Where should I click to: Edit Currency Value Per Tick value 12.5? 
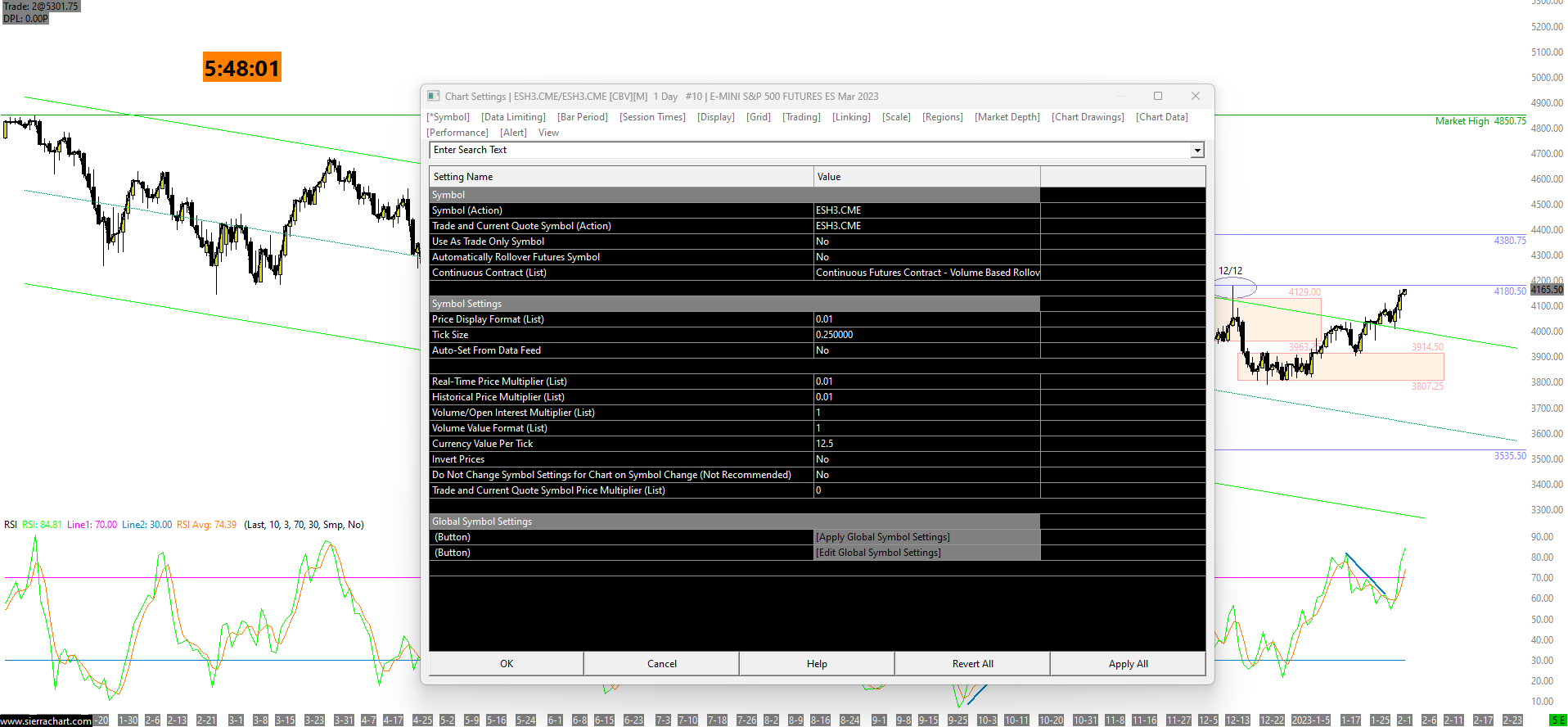coord(927,444)
